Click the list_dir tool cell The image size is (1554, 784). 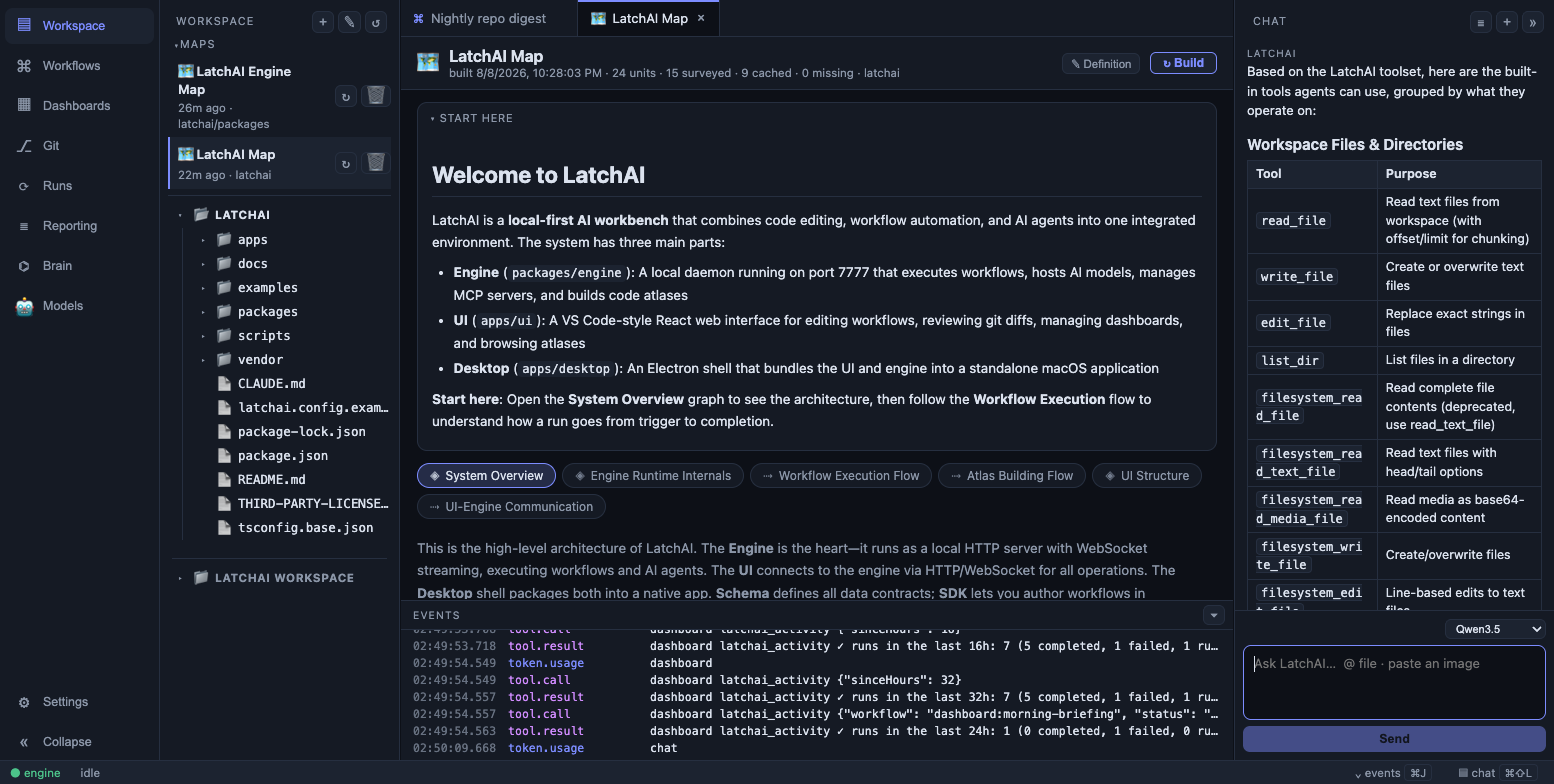(x=1312, y=360)
